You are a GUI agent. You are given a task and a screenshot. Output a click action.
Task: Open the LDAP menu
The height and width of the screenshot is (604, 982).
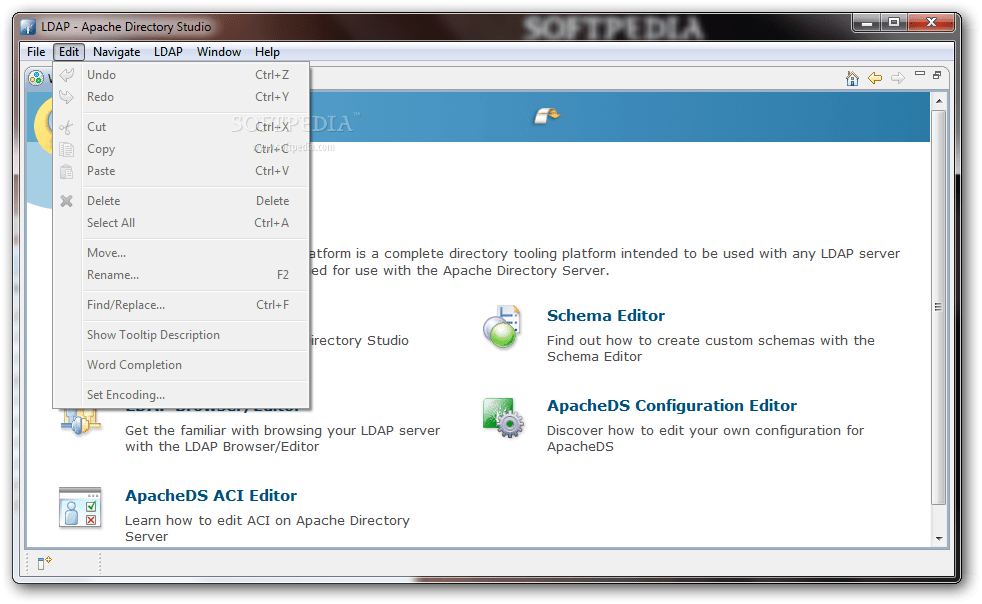(168, 52)
